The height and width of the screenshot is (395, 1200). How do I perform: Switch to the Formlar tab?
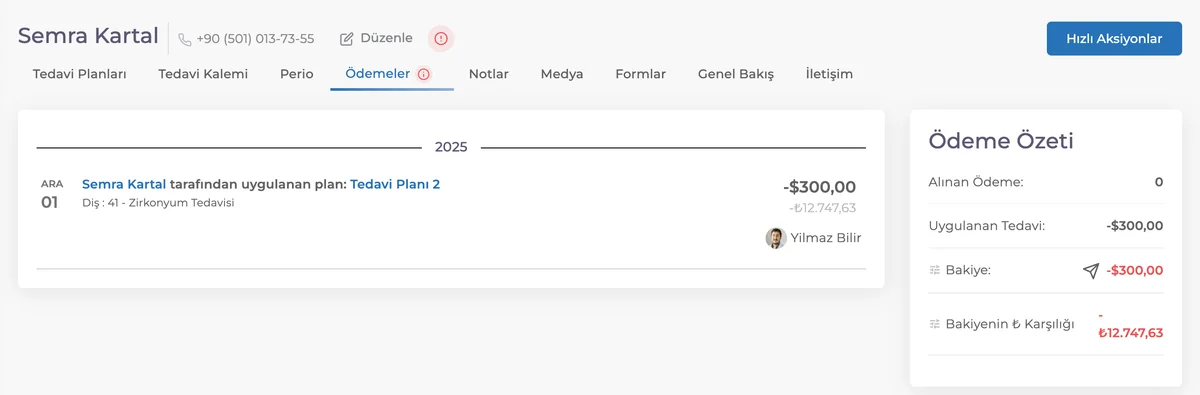pyautogui.click(x=641, y=74)
